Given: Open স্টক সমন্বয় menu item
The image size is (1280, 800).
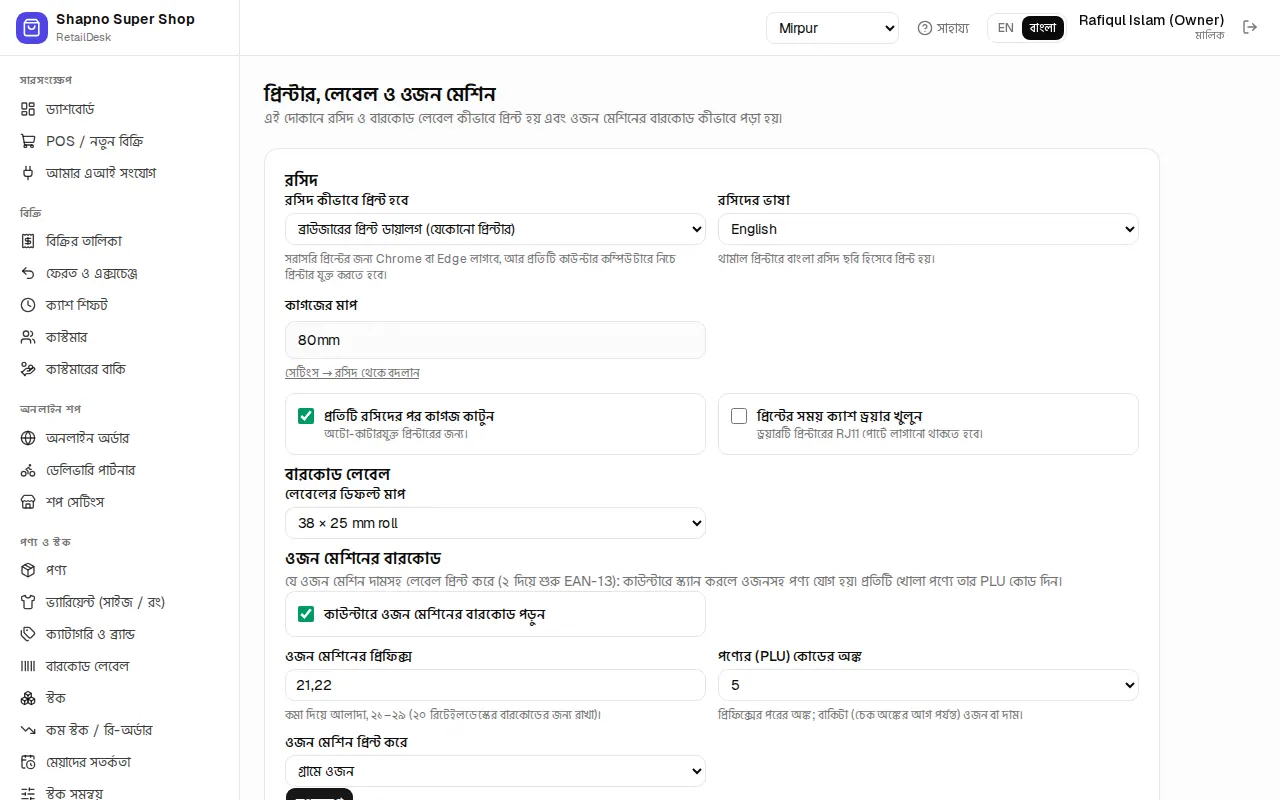Looking at the screenshot, I should click(119, 793).
